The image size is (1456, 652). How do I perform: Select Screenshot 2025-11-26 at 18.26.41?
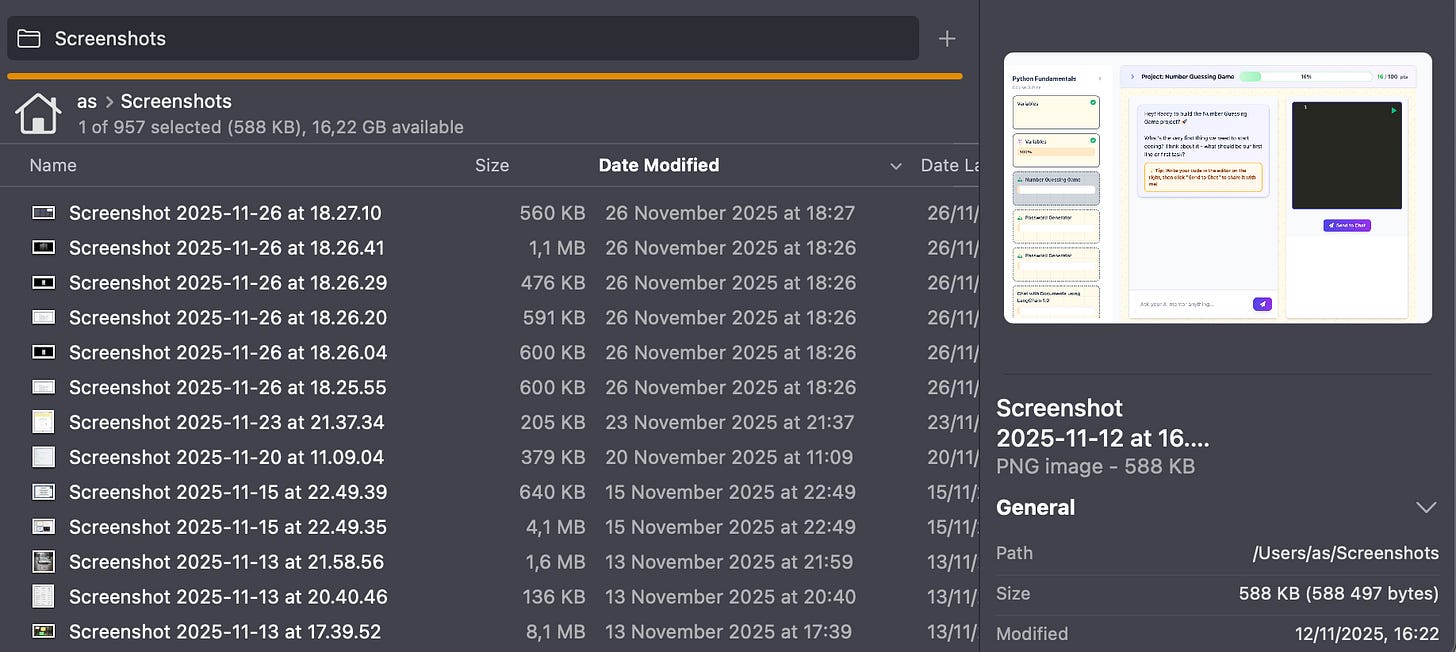(227, 248)
